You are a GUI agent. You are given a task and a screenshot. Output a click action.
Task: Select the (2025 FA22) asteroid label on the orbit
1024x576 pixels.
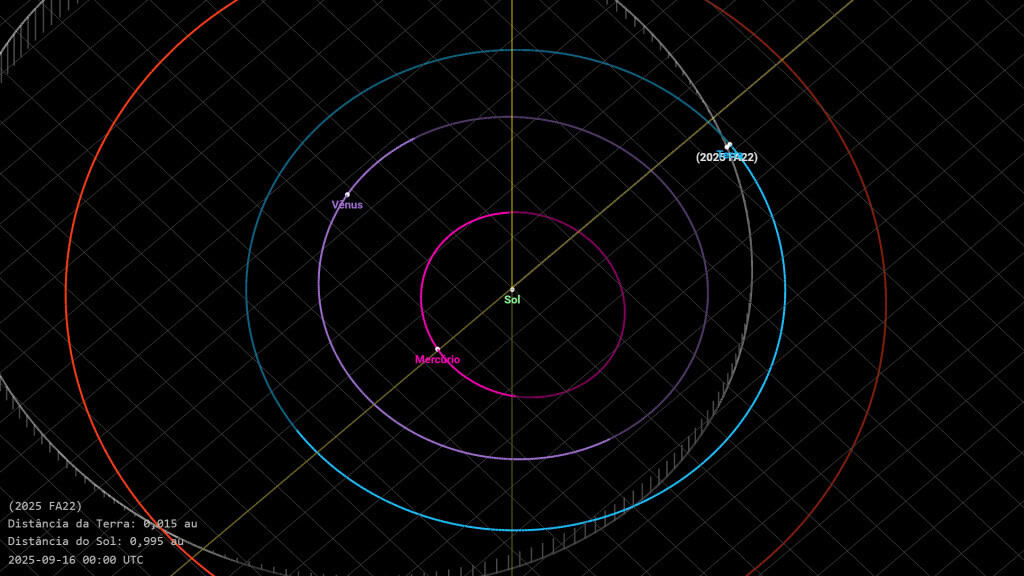coord(727,157)
